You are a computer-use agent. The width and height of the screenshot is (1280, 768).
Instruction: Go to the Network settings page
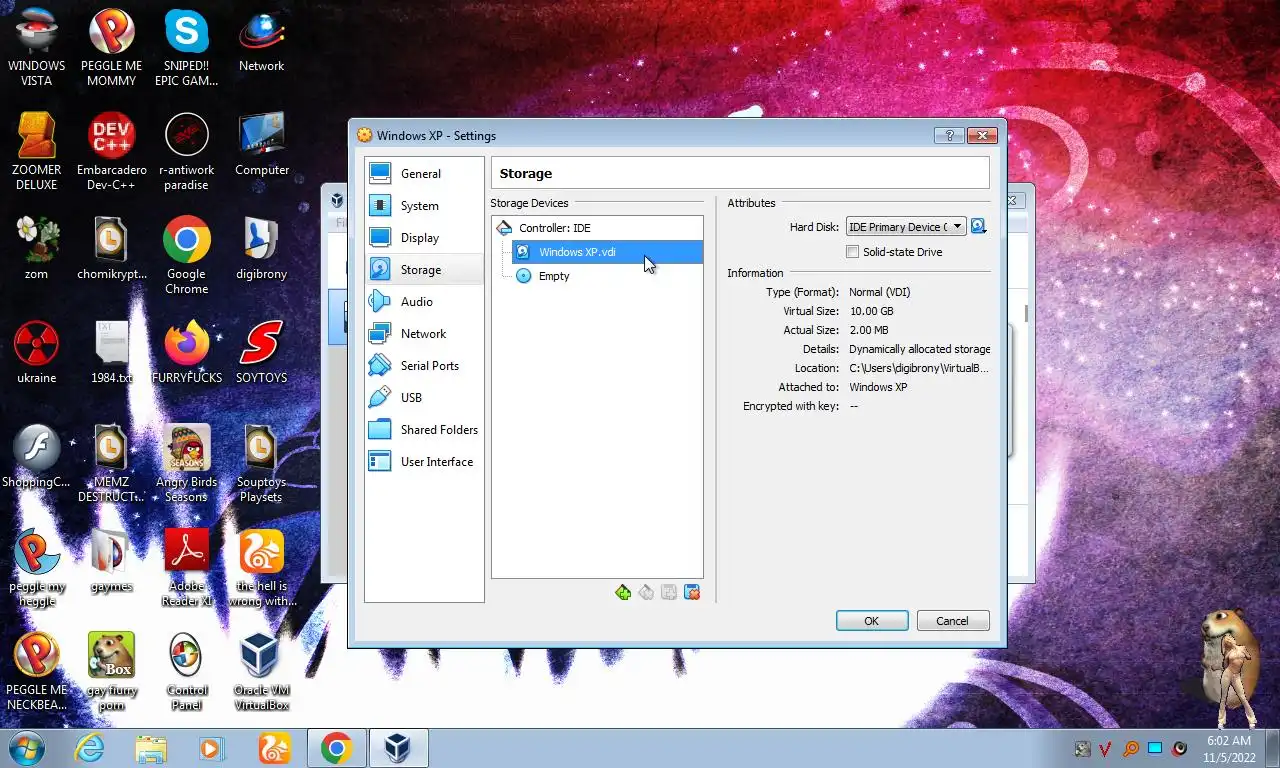point(424,334)
